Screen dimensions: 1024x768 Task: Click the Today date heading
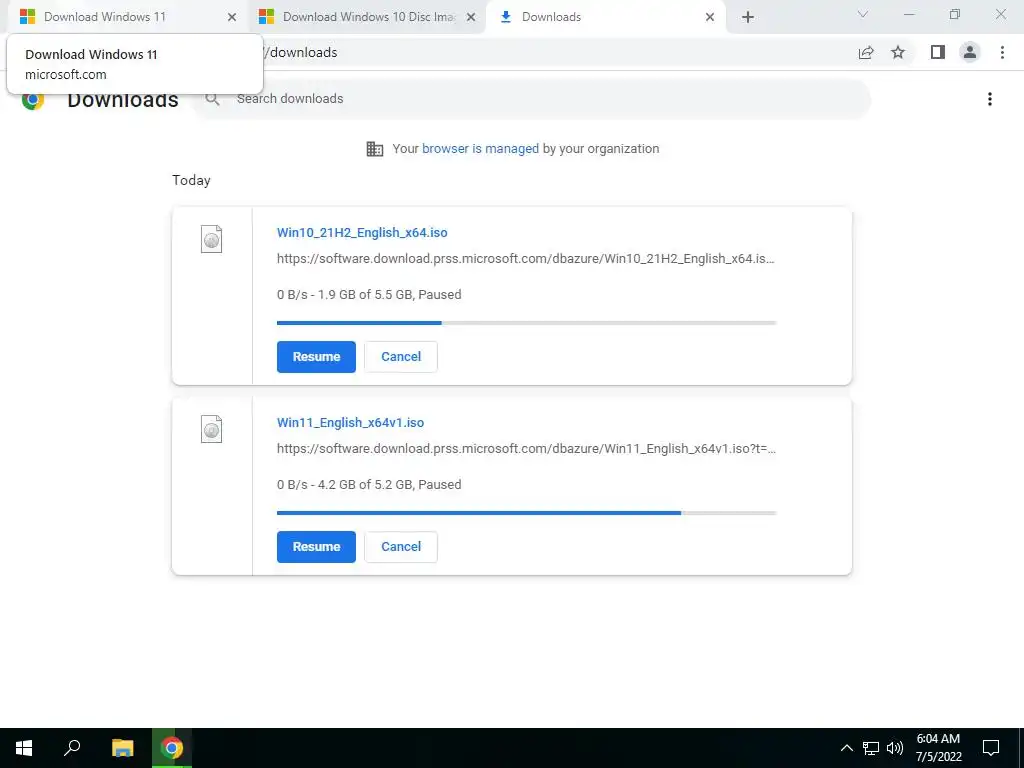point(191,180)
